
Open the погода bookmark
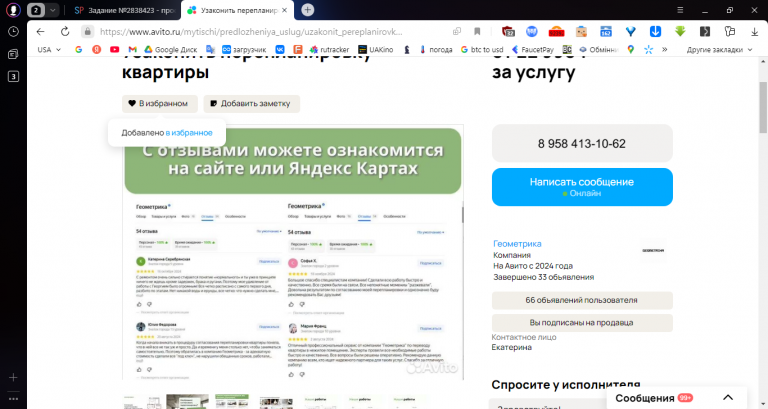click(x=436, y=49)
